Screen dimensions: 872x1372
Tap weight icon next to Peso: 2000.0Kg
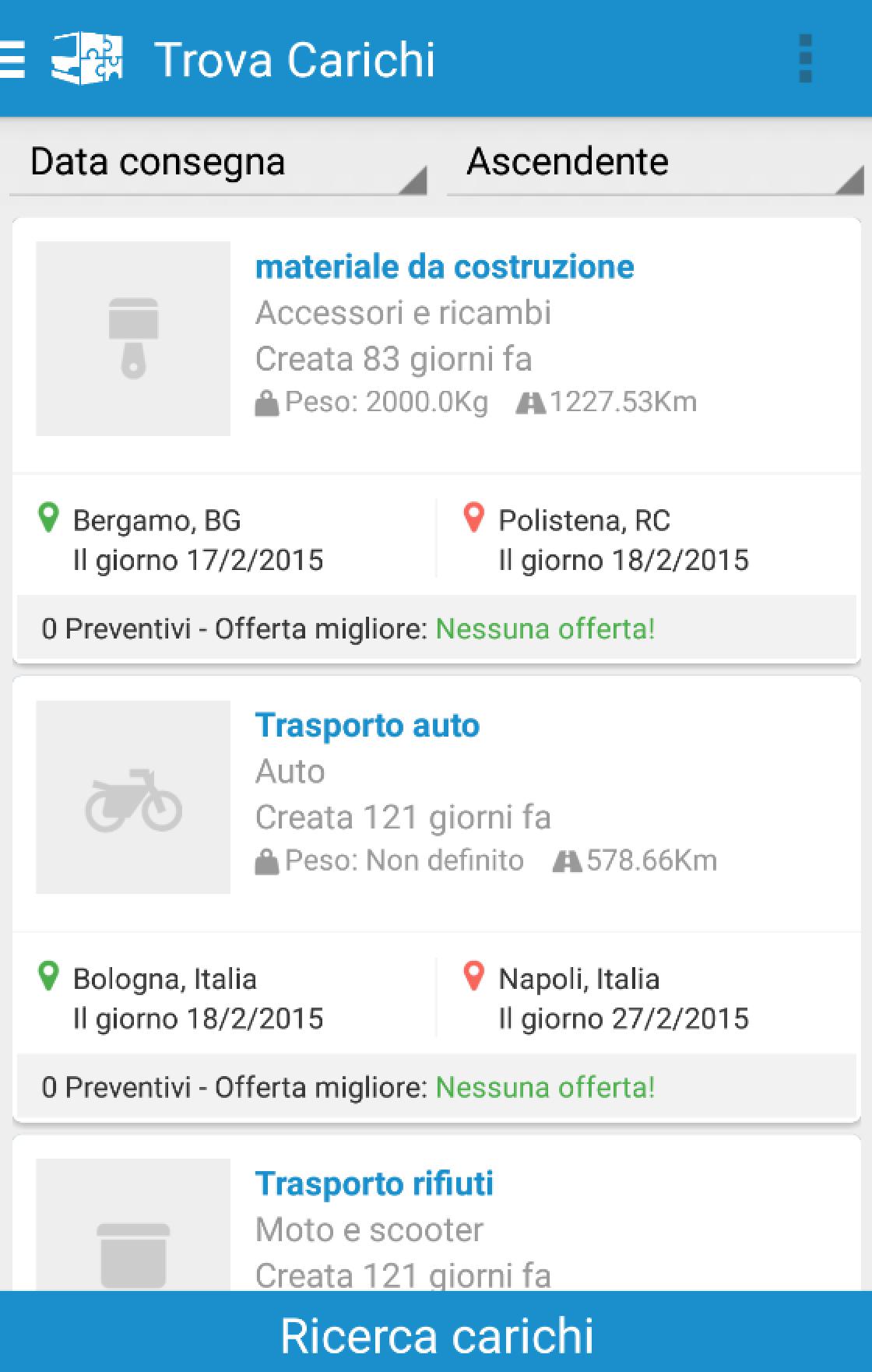(266, 403)
